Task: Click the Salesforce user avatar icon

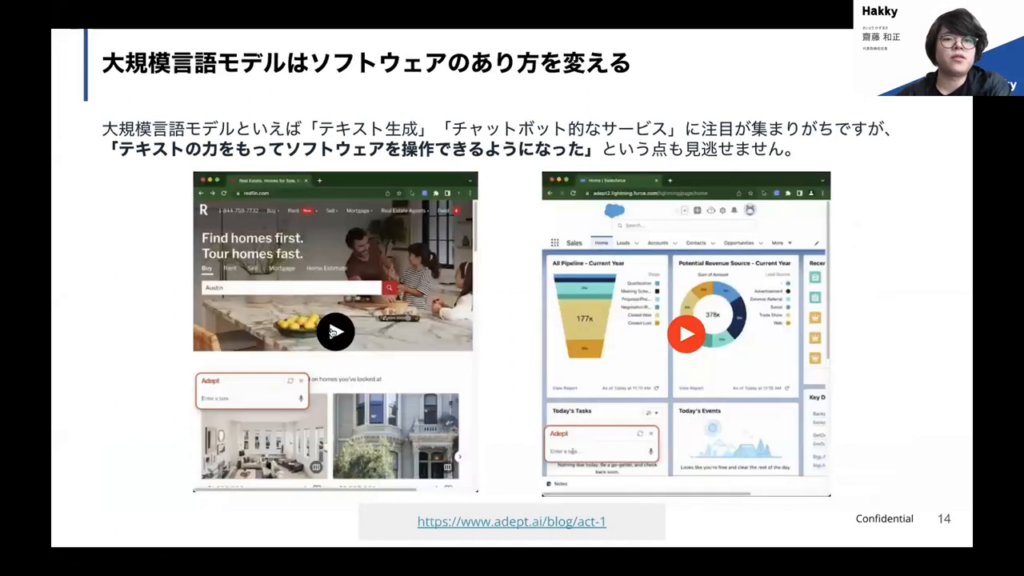Action: coord(750,210)
